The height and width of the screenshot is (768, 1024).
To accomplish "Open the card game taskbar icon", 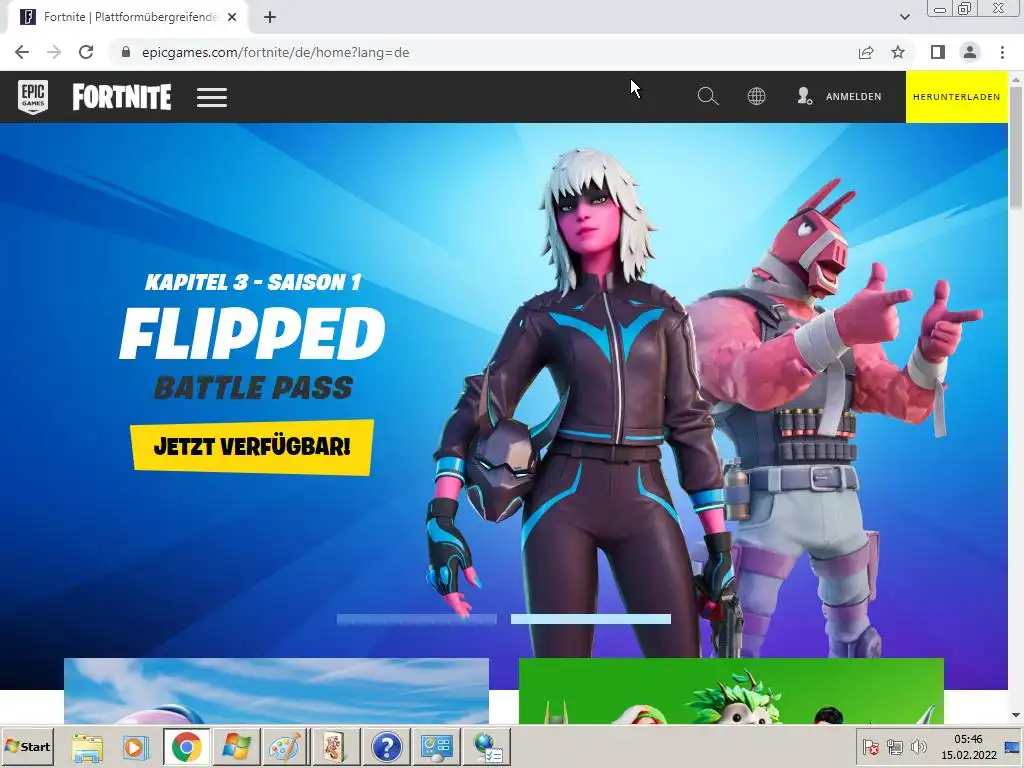I will (x=334, y=747).
